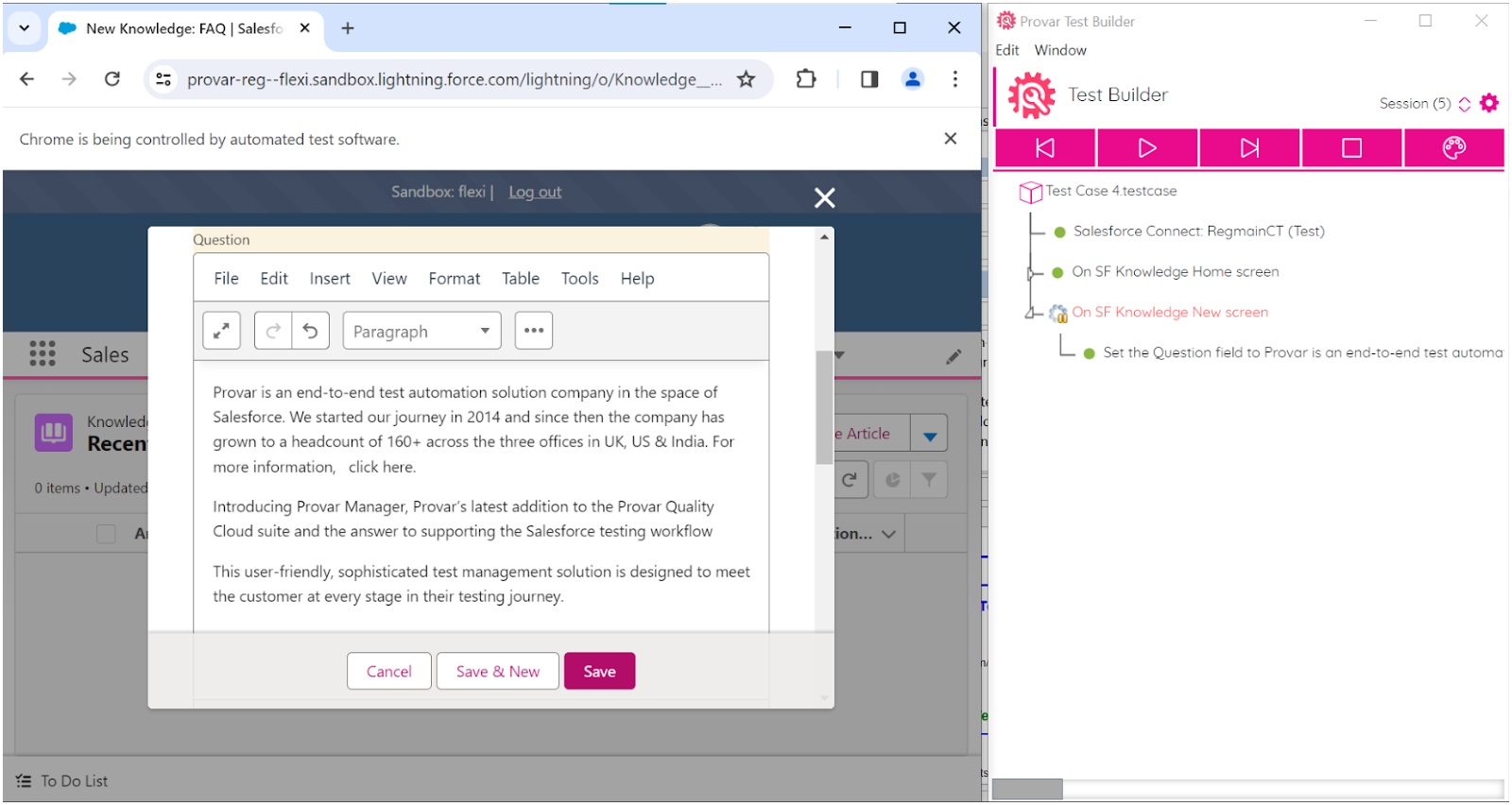Open the Salesforce App Launcher grid icon
This screenshot has height=805, width=1512.
[x=43, y=354]
